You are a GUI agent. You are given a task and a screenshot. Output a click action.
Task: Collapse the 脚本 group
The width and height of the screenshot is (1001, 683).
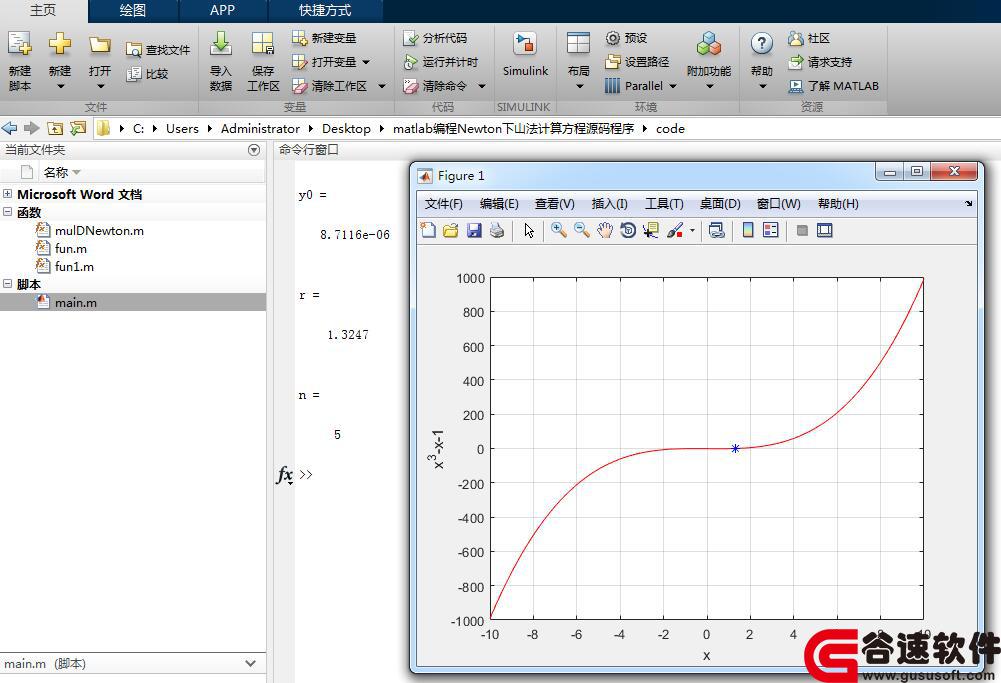(8, 283)
